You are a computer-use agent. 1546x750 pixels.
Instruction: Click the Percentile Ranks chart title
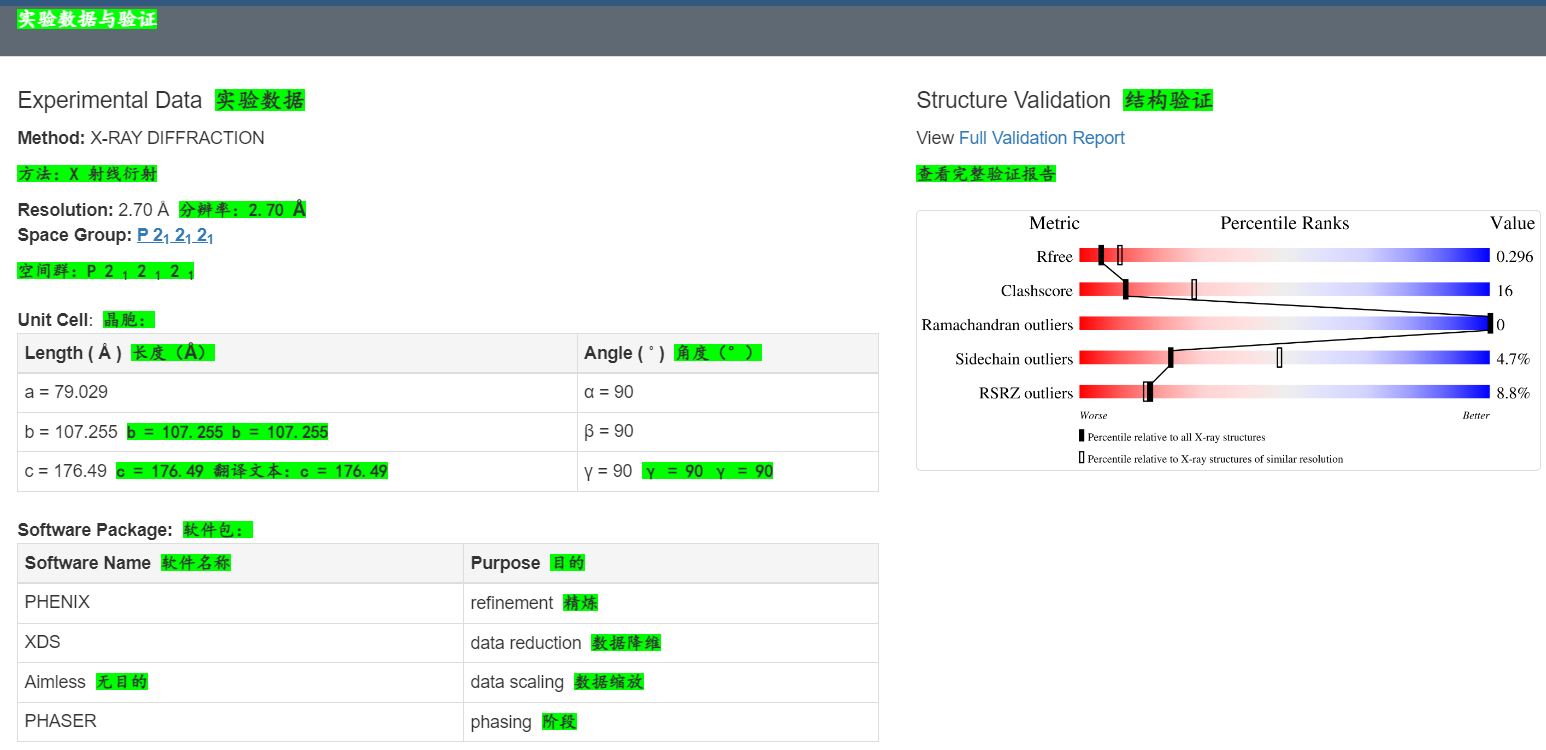1285,223
